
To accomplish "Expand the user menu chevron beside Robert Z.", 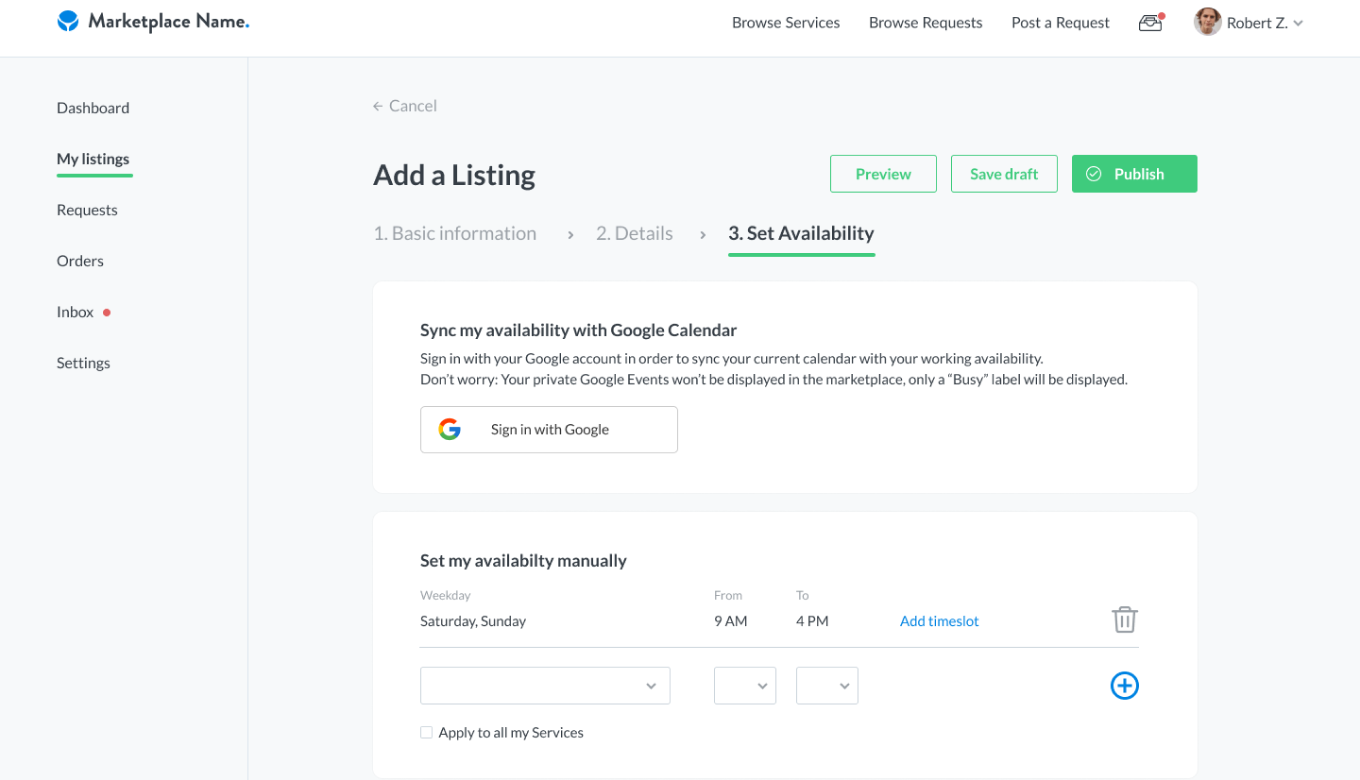I will tap(1298, 23).
